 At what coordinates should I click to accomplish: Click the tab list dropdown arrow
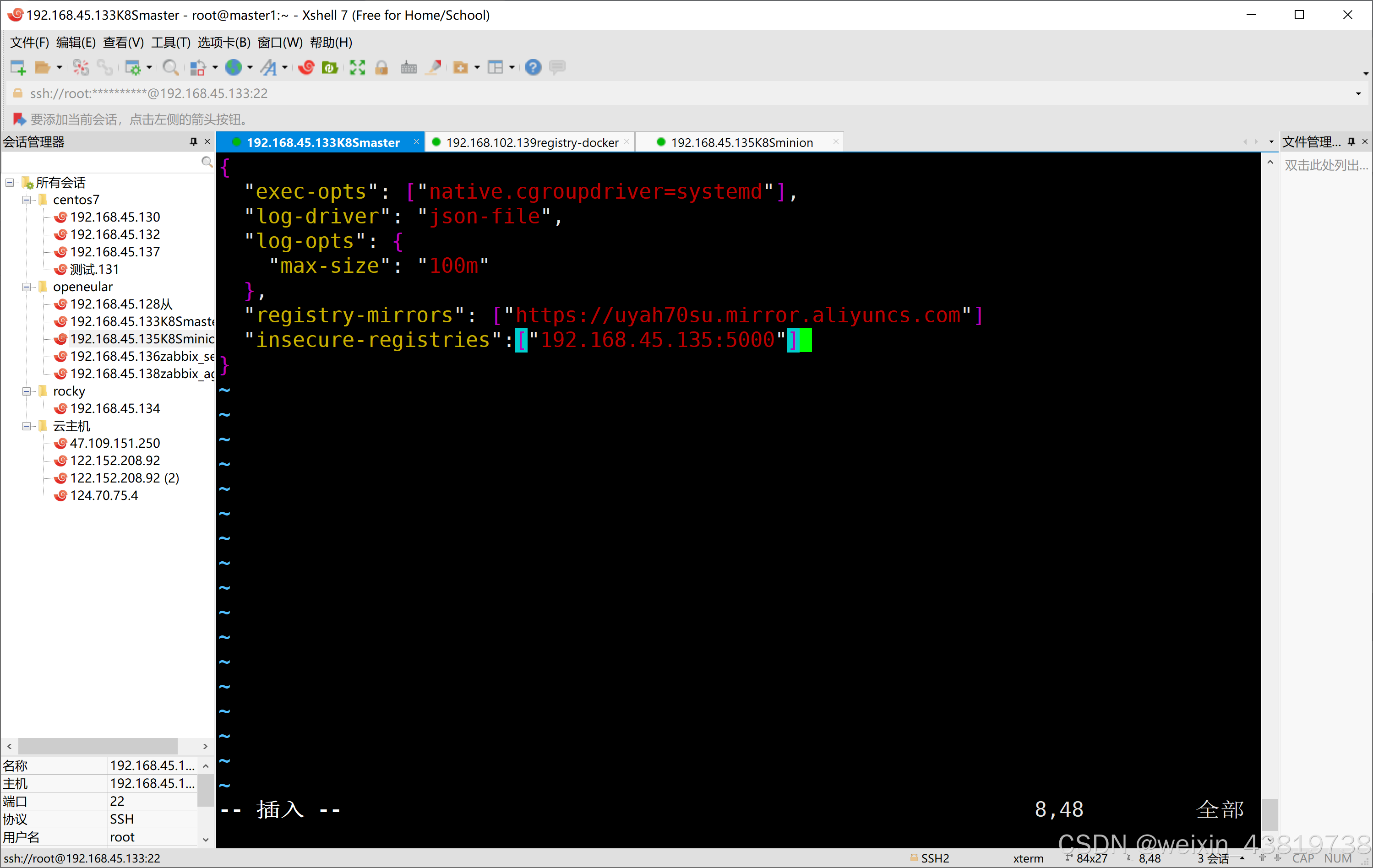[x=1271, y=142]
